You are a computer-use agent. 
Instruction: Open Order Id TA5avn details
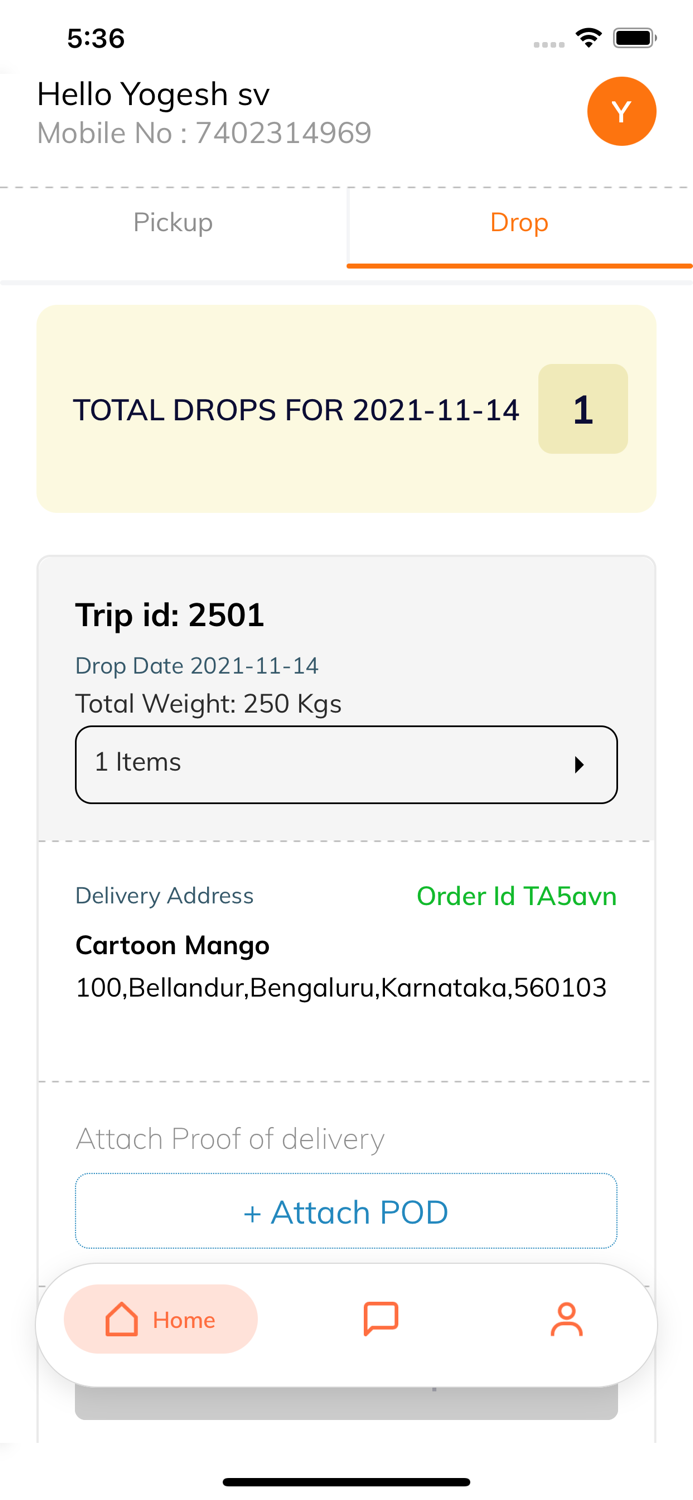(517, 896)
